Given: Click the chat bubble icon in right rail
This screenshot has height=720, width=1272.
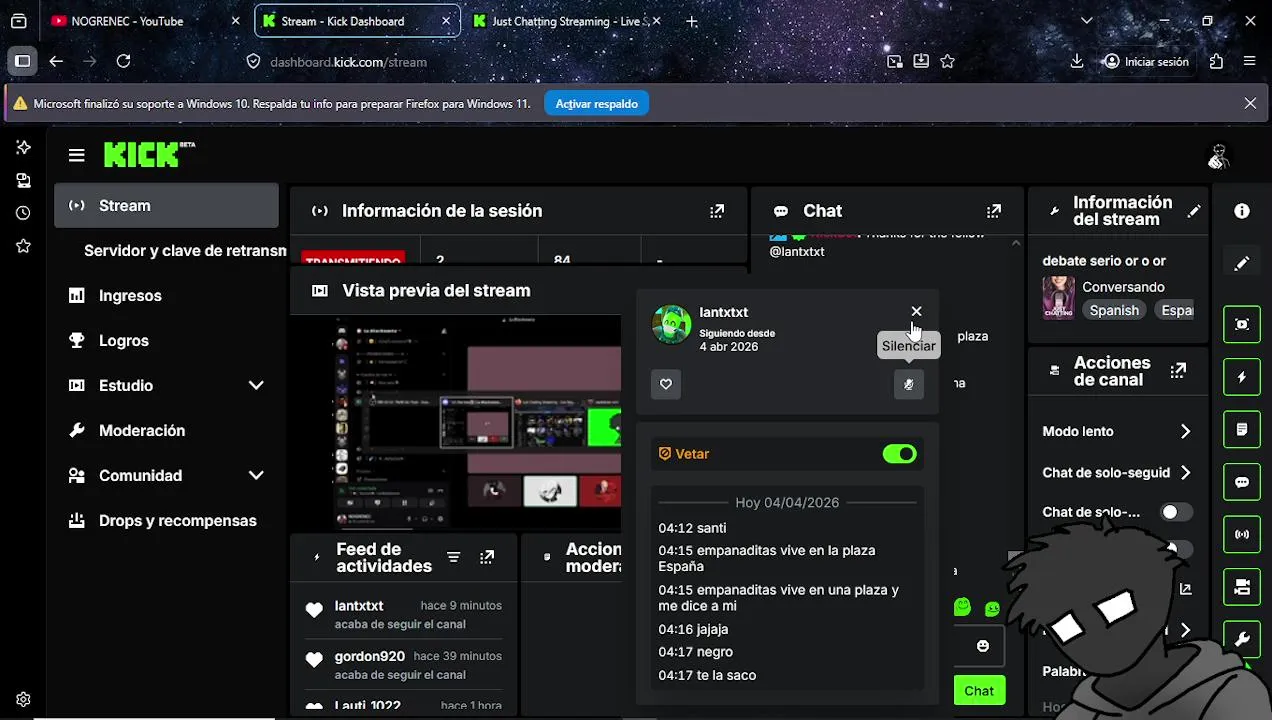Looking at the screenshot, I should 1242,482.
